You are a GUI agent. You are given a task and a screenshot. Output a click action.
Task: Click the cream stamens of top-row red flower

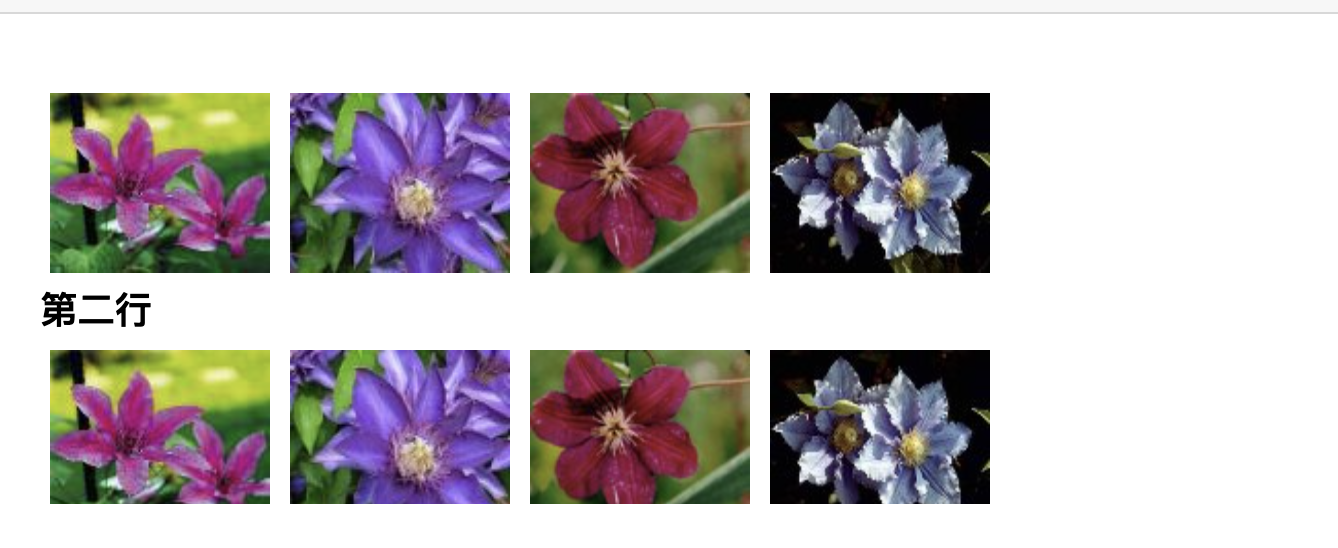tap(616, 171)
